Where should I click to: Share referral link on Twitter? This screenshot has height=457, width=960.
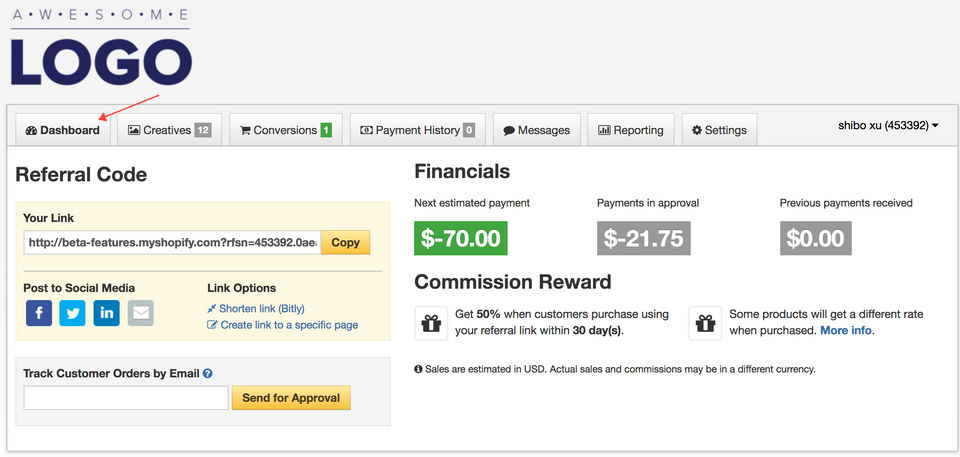73,313
